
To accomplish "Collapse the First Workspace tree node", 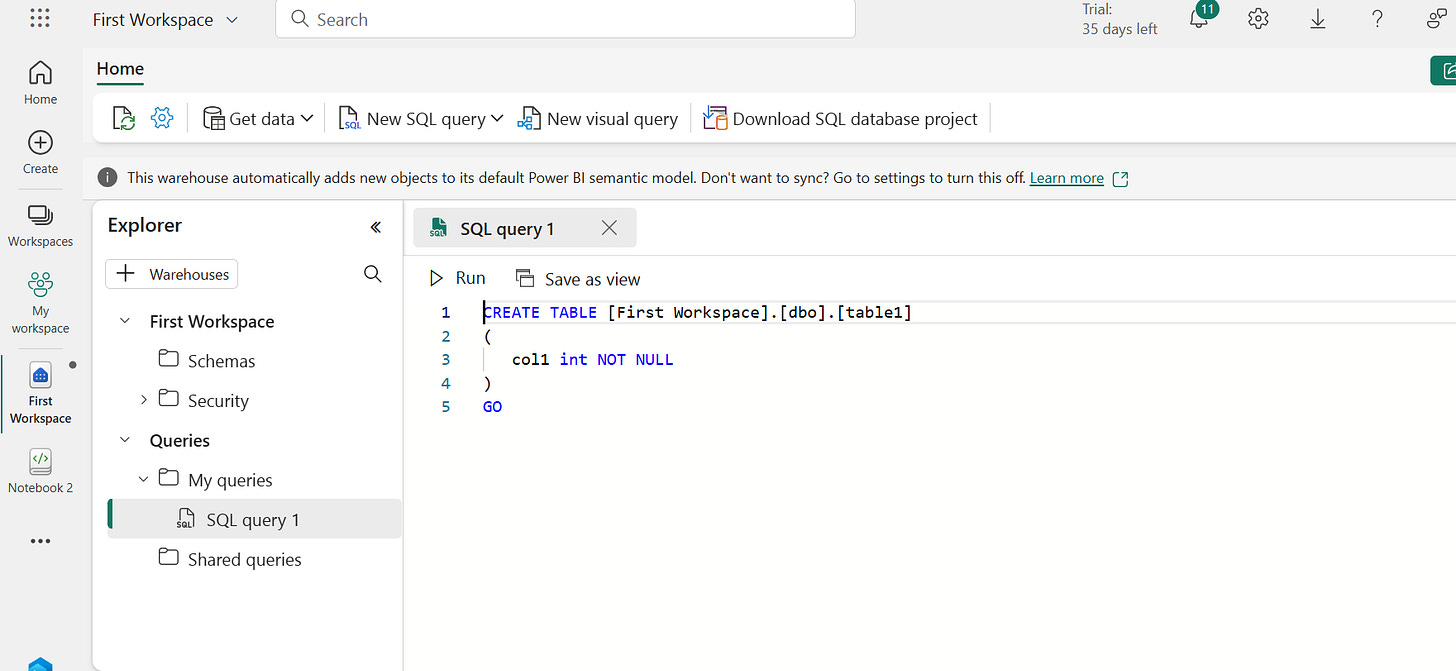I will 125,321.
